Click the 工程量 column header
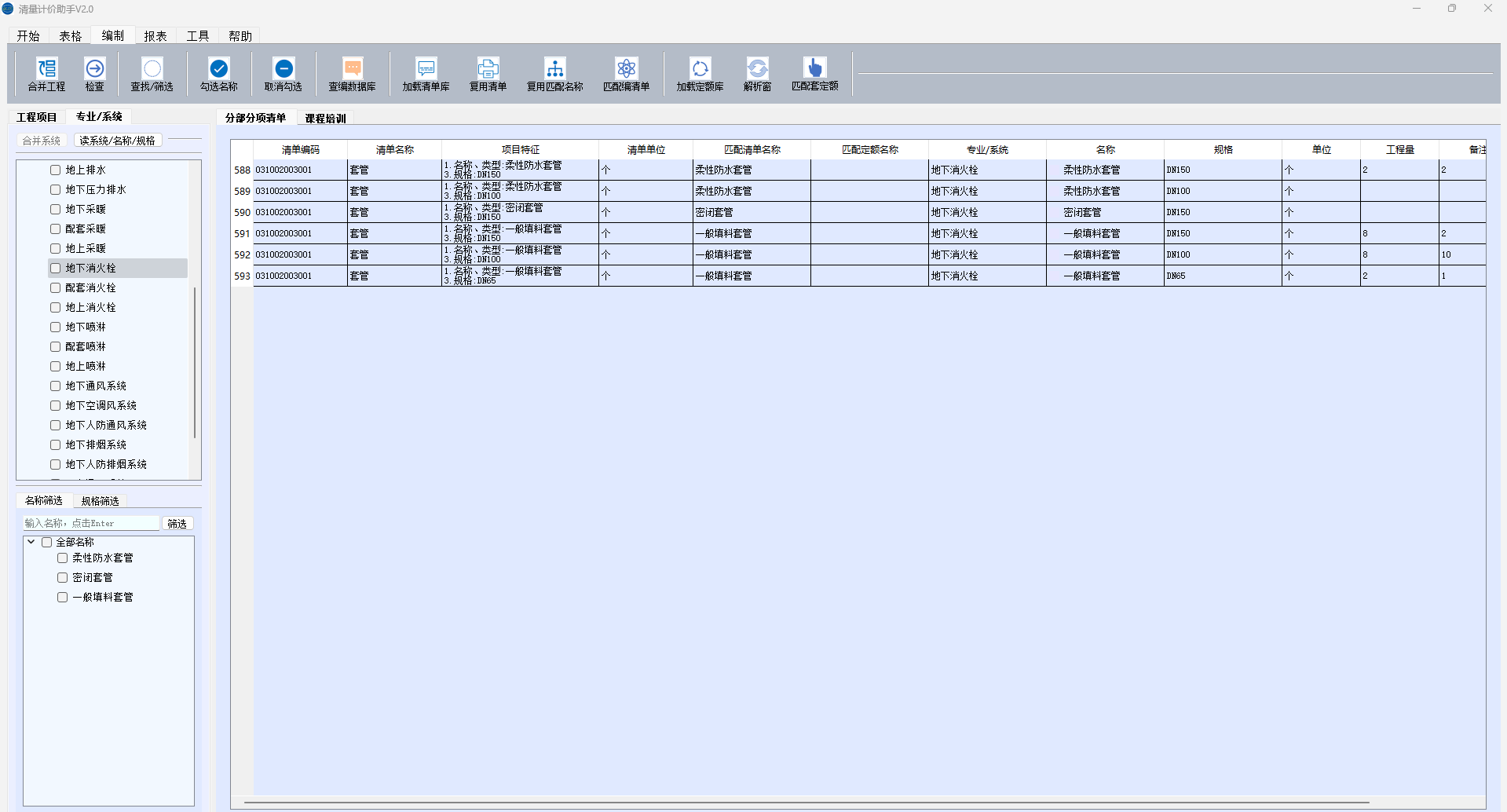The width and height of the screenshot is (1507, 812). pos(1400,149)
